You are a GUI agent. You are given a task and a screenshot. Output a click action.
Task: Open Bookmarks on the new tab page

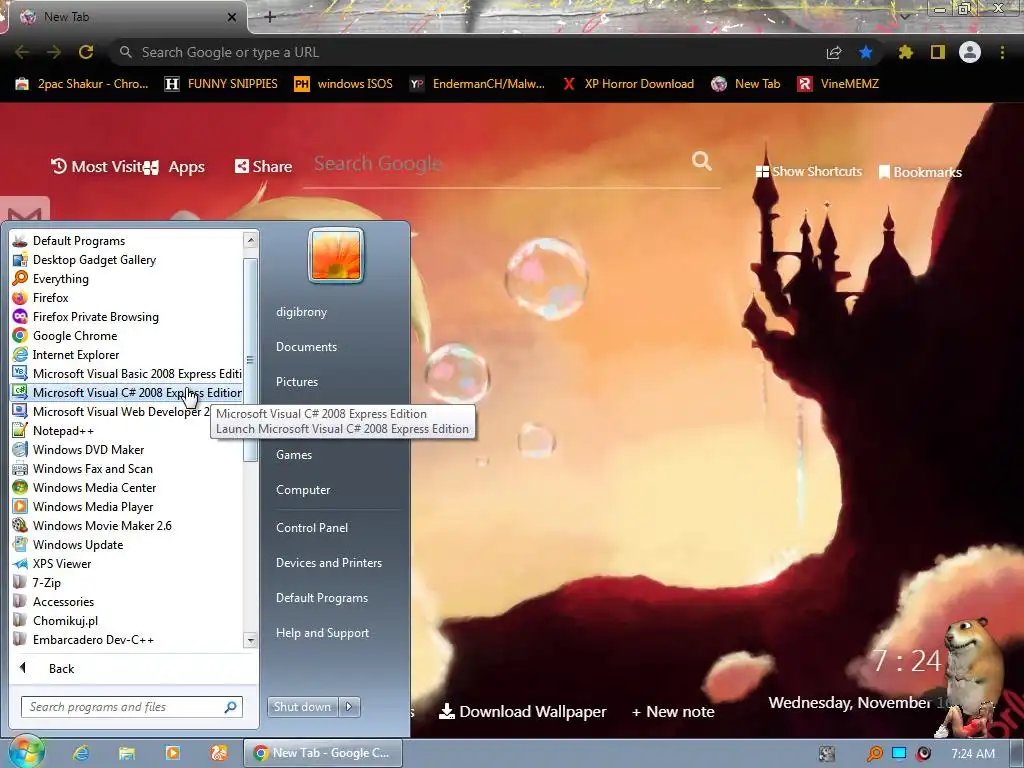tap(920, 172)
